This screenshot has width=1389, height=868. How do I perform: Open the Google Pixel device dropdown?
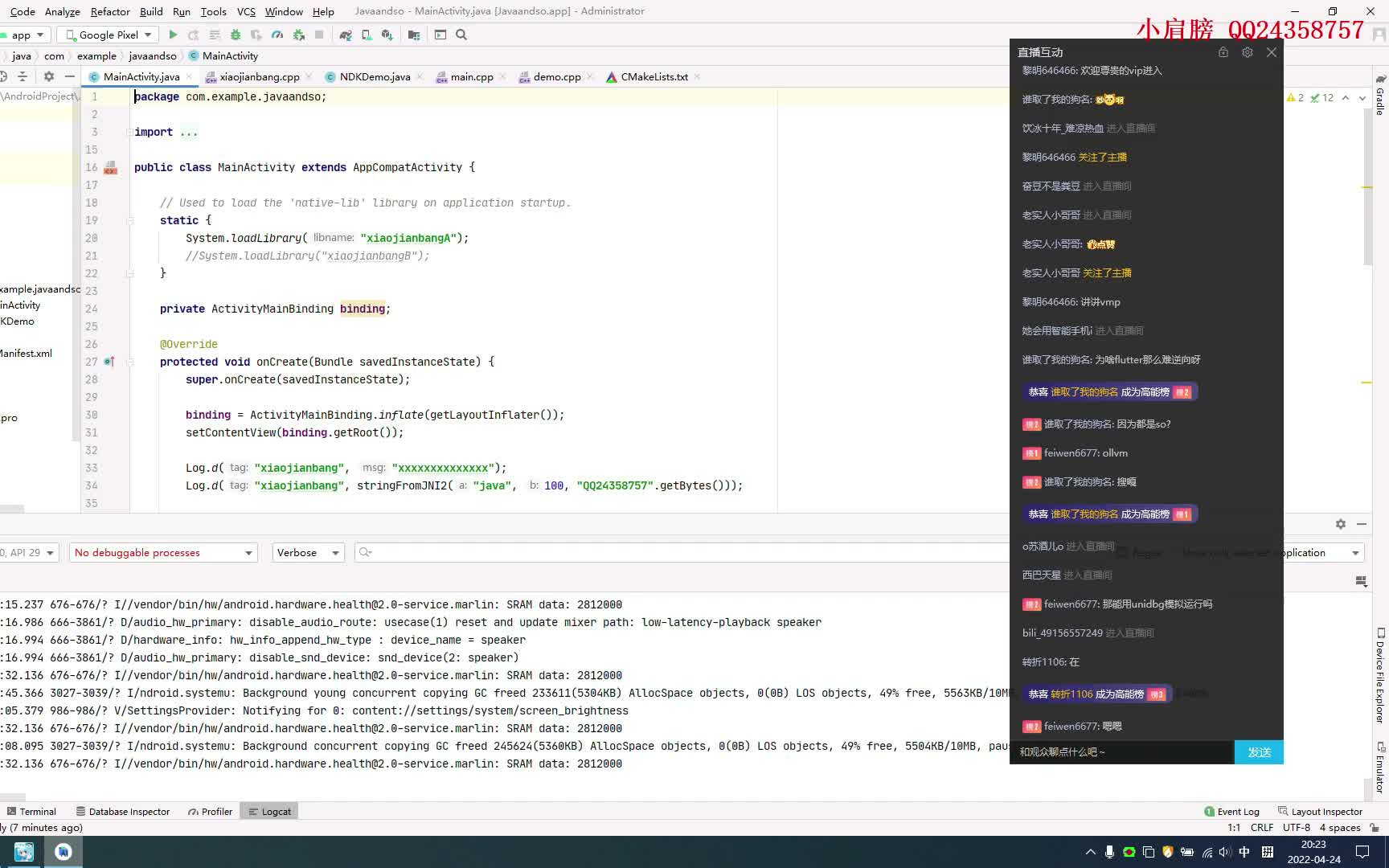tap(109, 35)
